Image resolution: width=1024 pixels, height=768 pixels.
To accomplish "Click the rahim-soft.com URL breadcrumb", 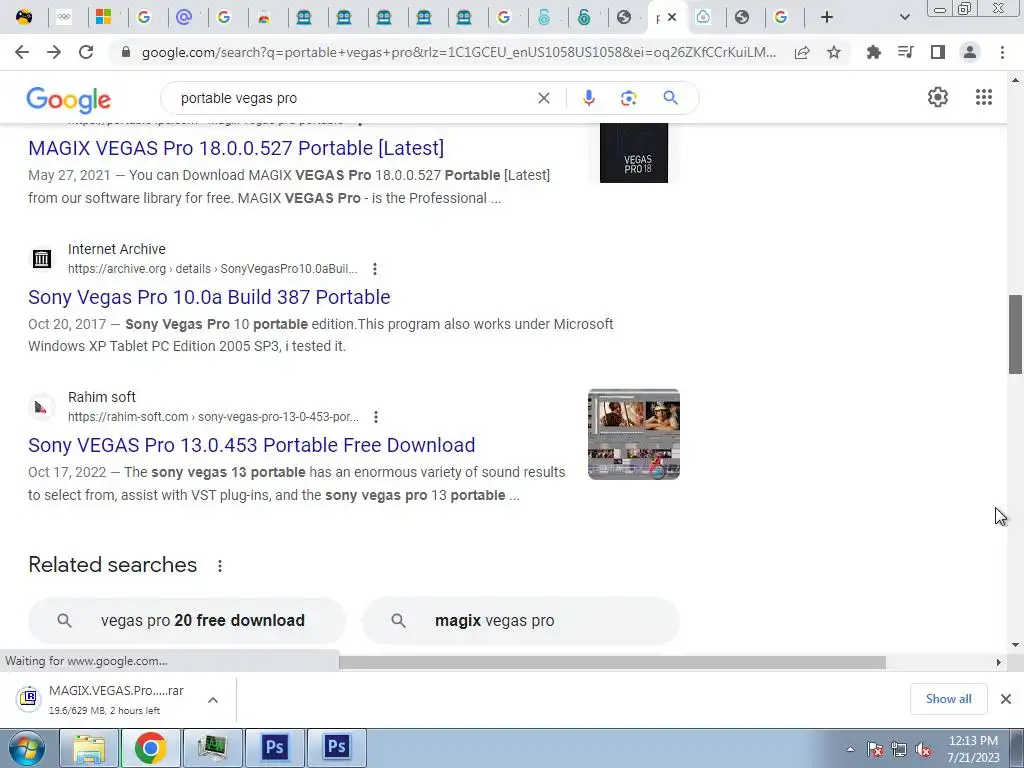I will (x=213, y=417).
